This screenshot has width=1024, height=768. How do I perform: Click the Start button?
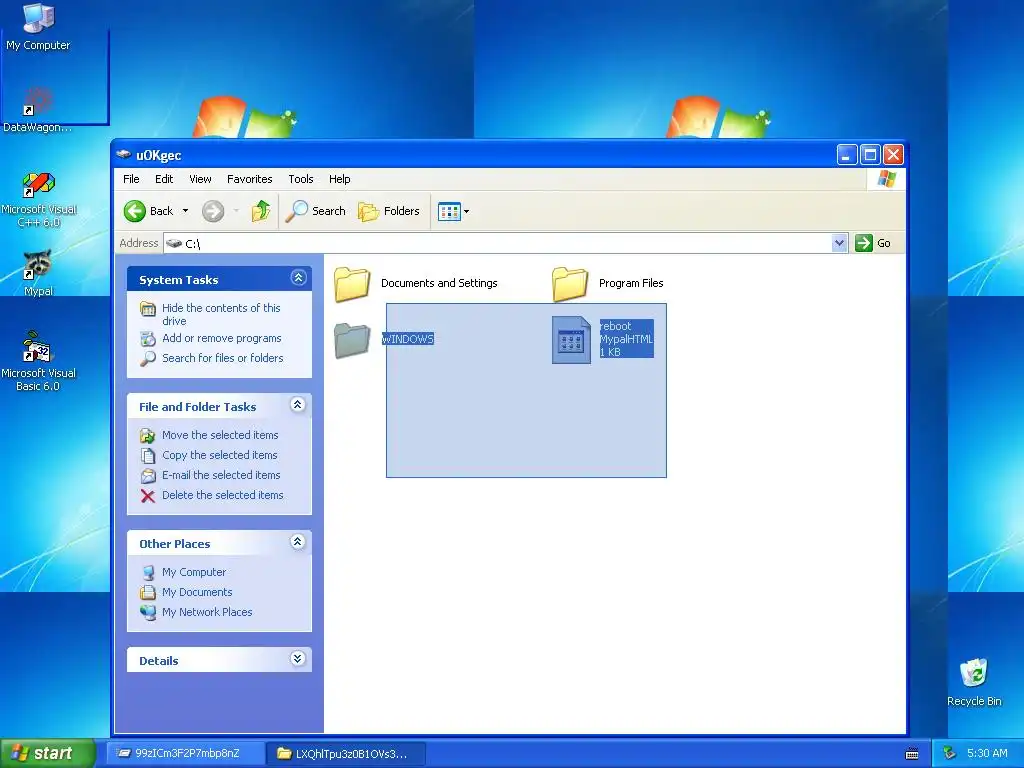pos(48,753)
